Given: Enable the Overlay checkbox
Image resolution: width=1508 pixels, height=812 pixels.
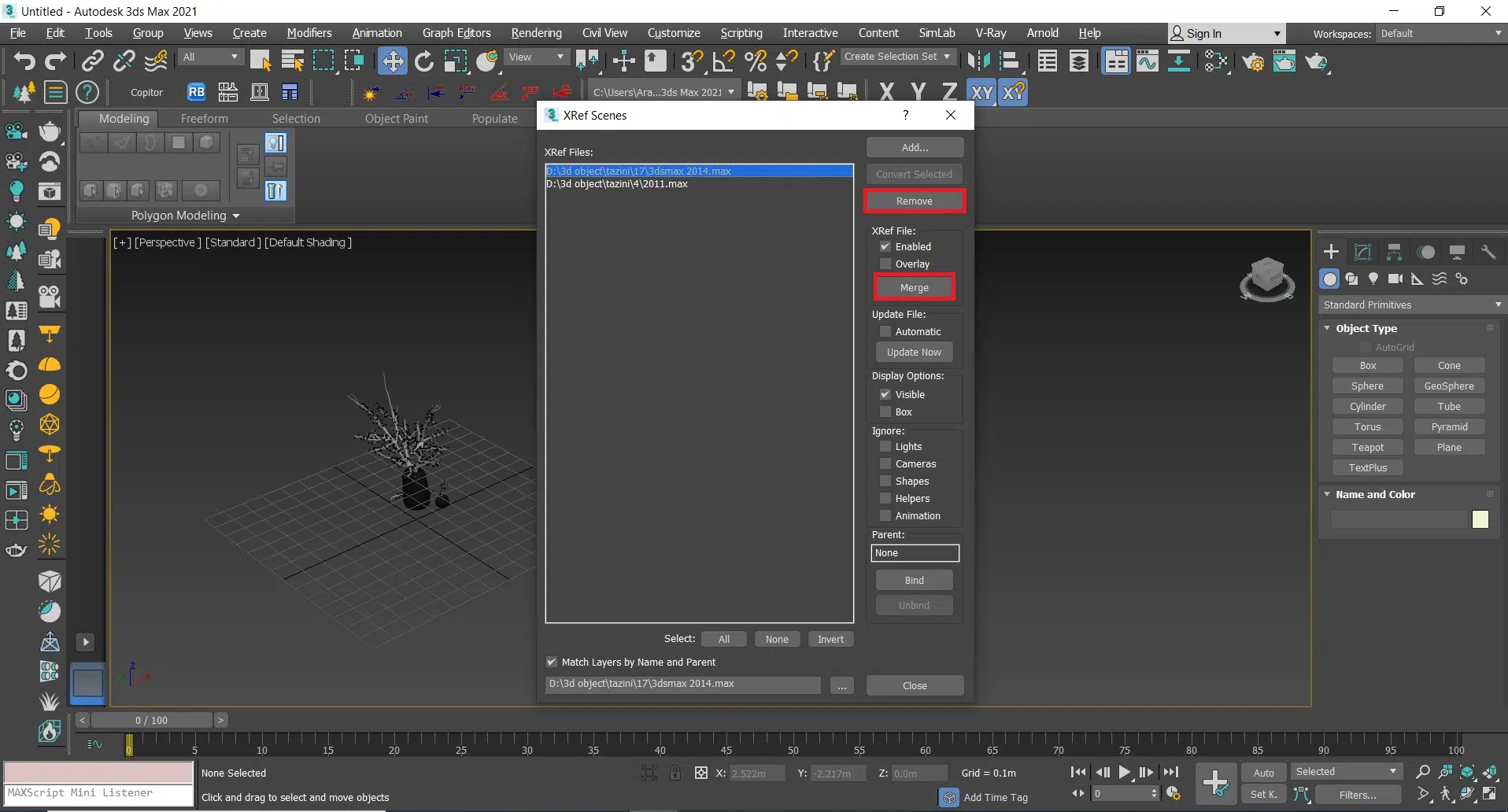Looking at the screenshot, I should 885,264.
